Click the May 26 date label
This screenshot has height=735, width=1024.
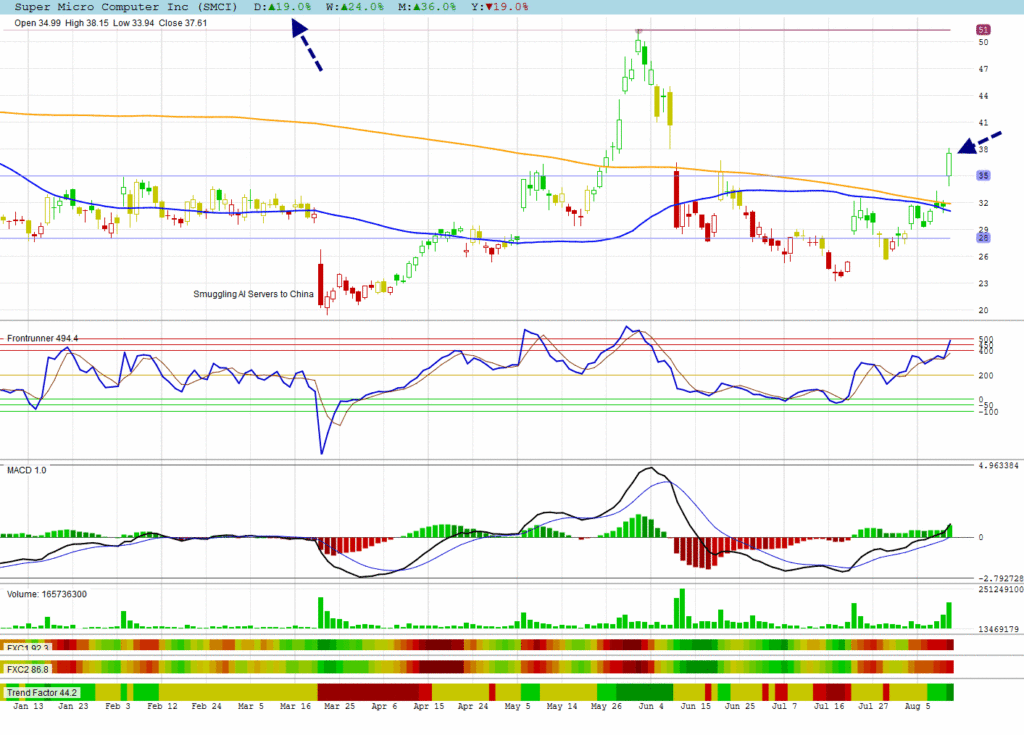click(x=606, y=706)
